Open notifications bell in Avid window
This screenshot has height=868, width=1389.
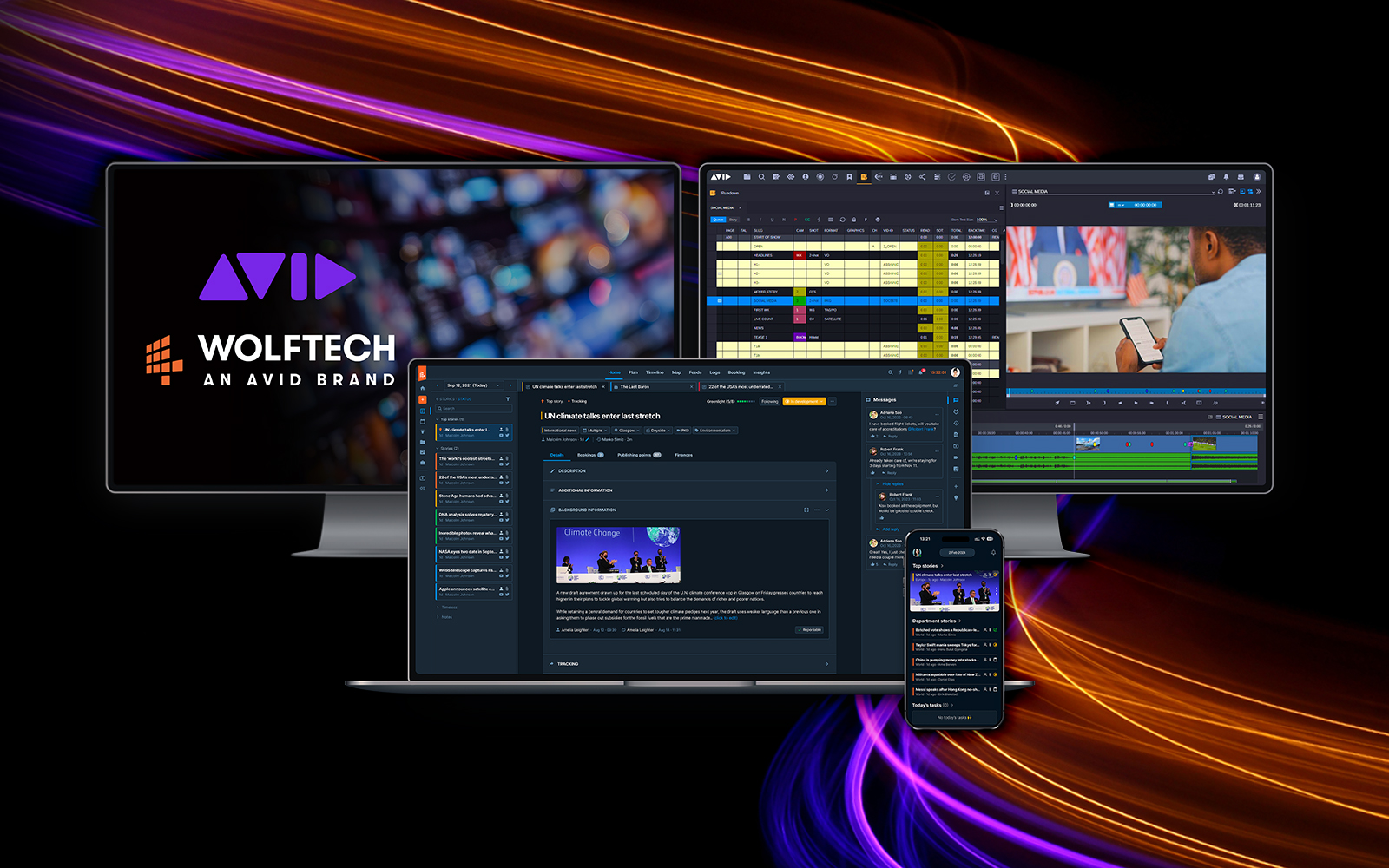(1226, 177)
